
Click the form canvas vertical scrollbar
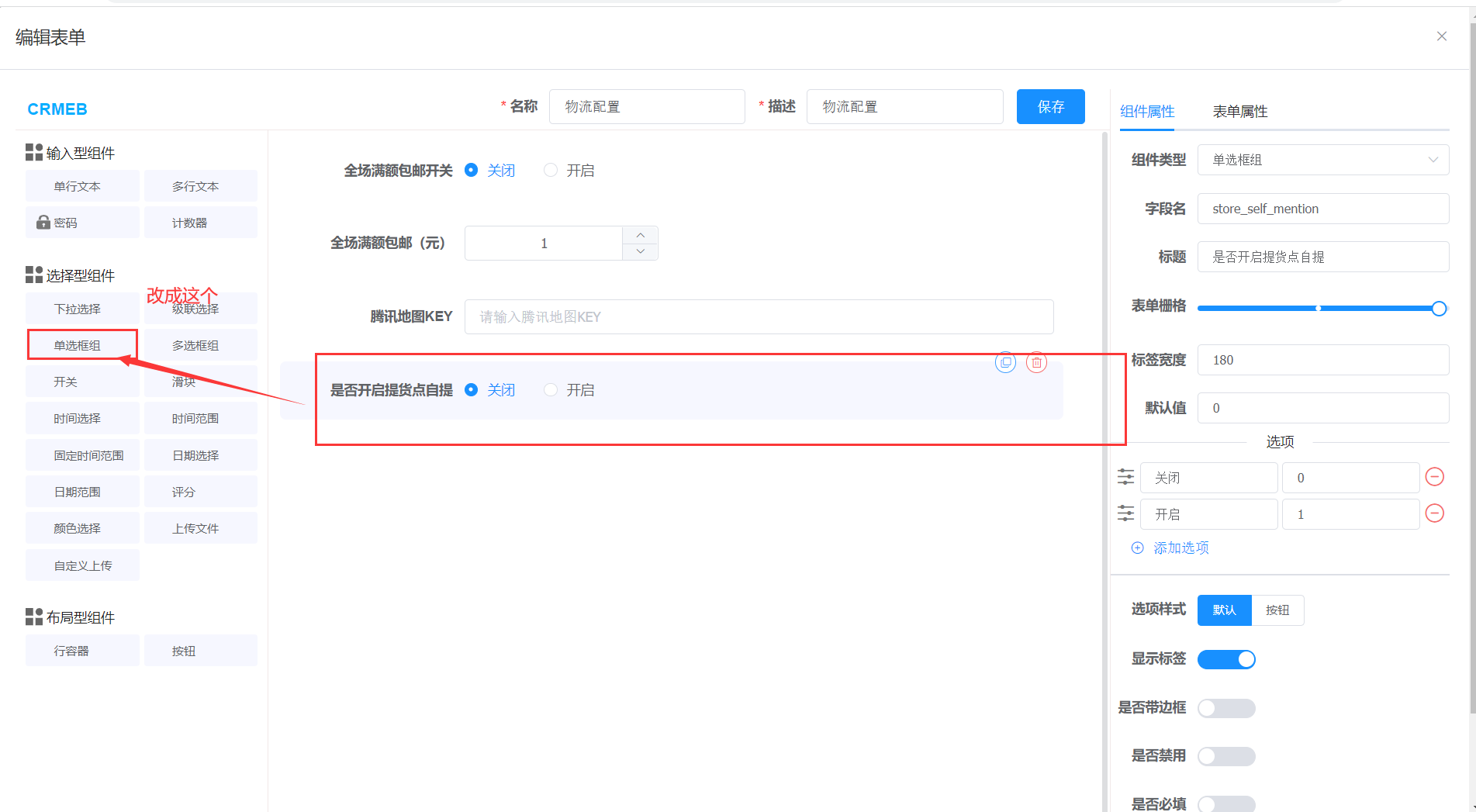(1104, 472)
